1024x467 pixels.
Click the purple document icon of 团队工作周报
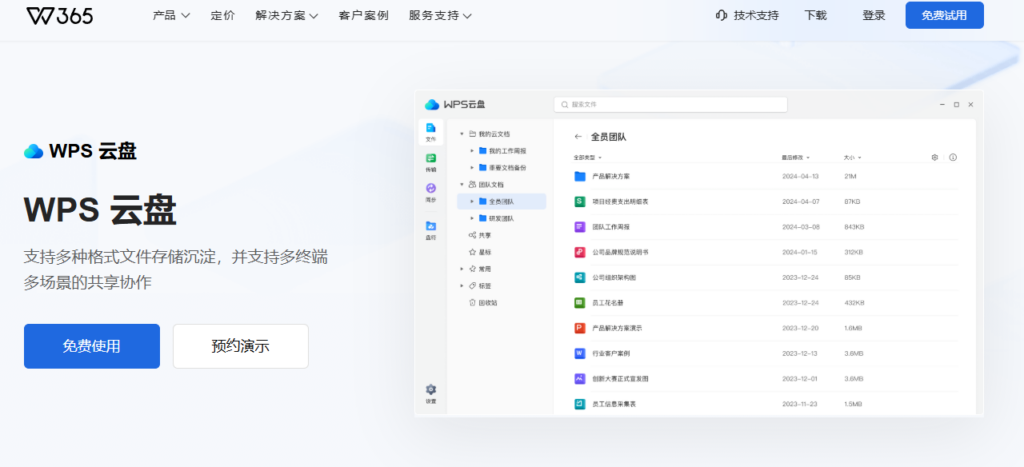coord(579,227)
